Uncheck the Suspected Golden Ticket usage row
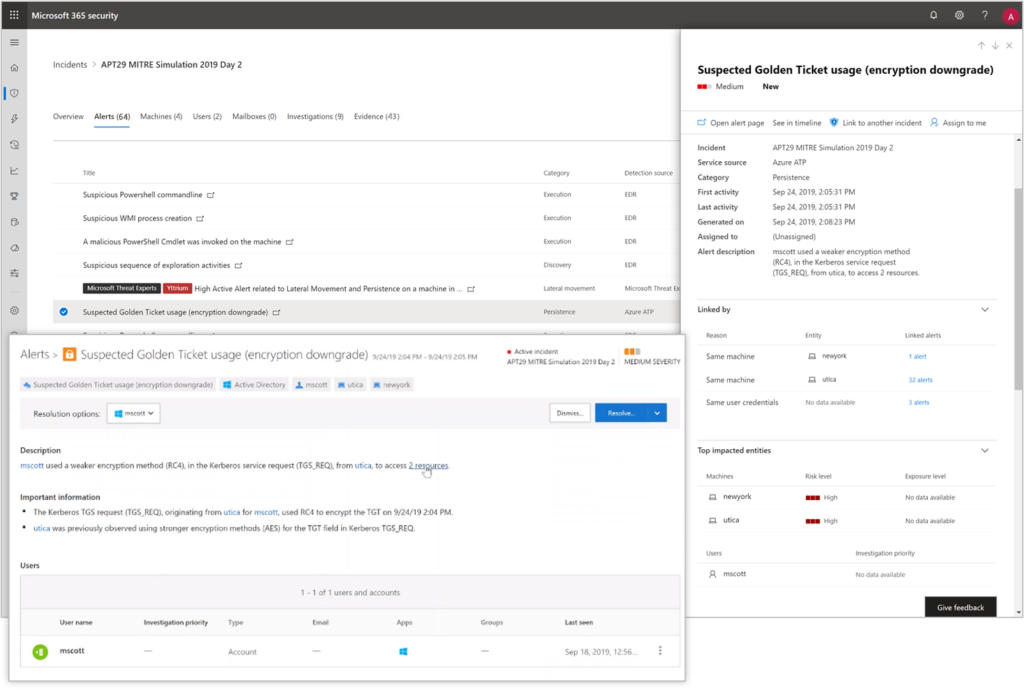Viewport: 1024px width, 690px height. pyautogui.click(x=63, y=312)
